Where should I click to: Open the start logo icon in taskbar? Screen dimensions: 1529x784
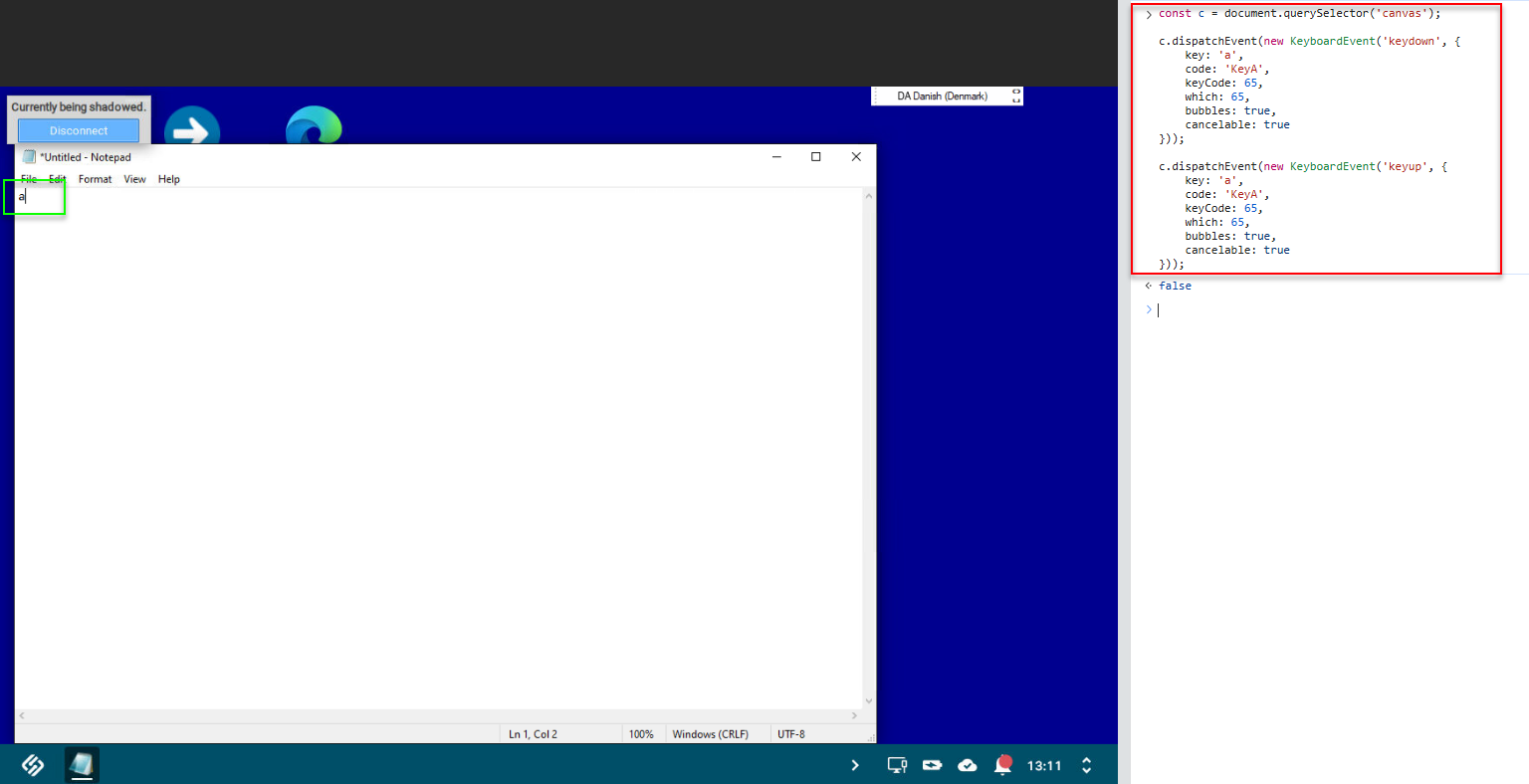click(33, 765)
